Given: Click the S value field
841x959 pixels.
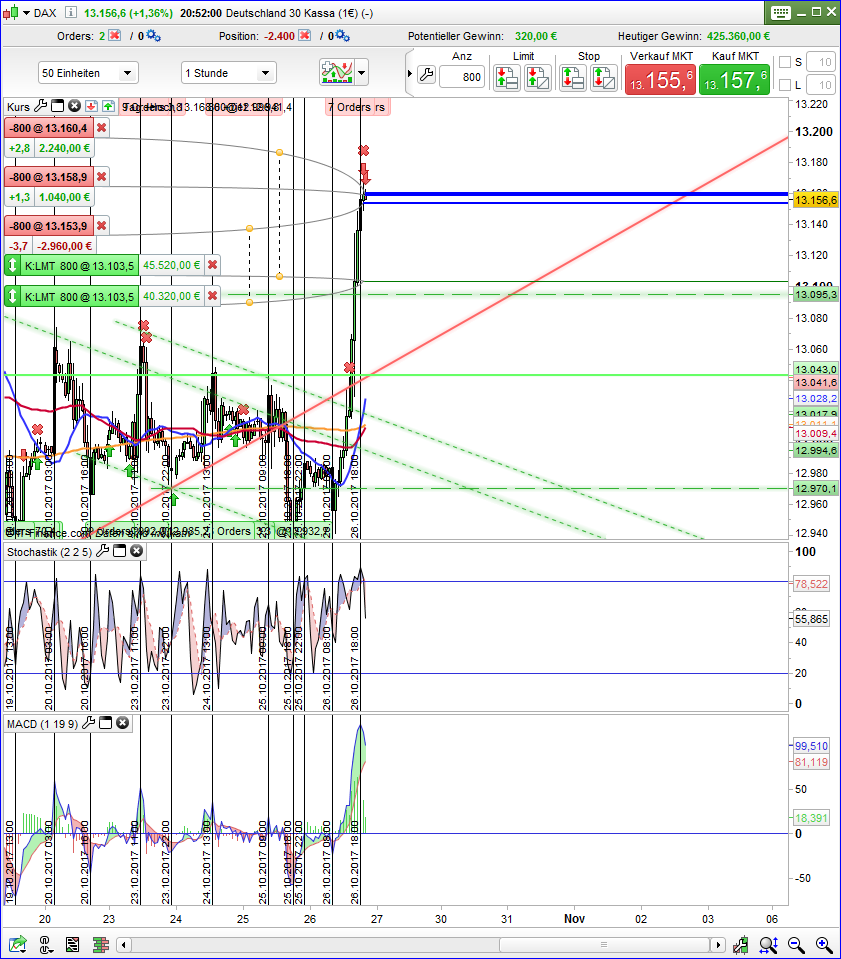Looking at the screenshot, I should [821, 62].
